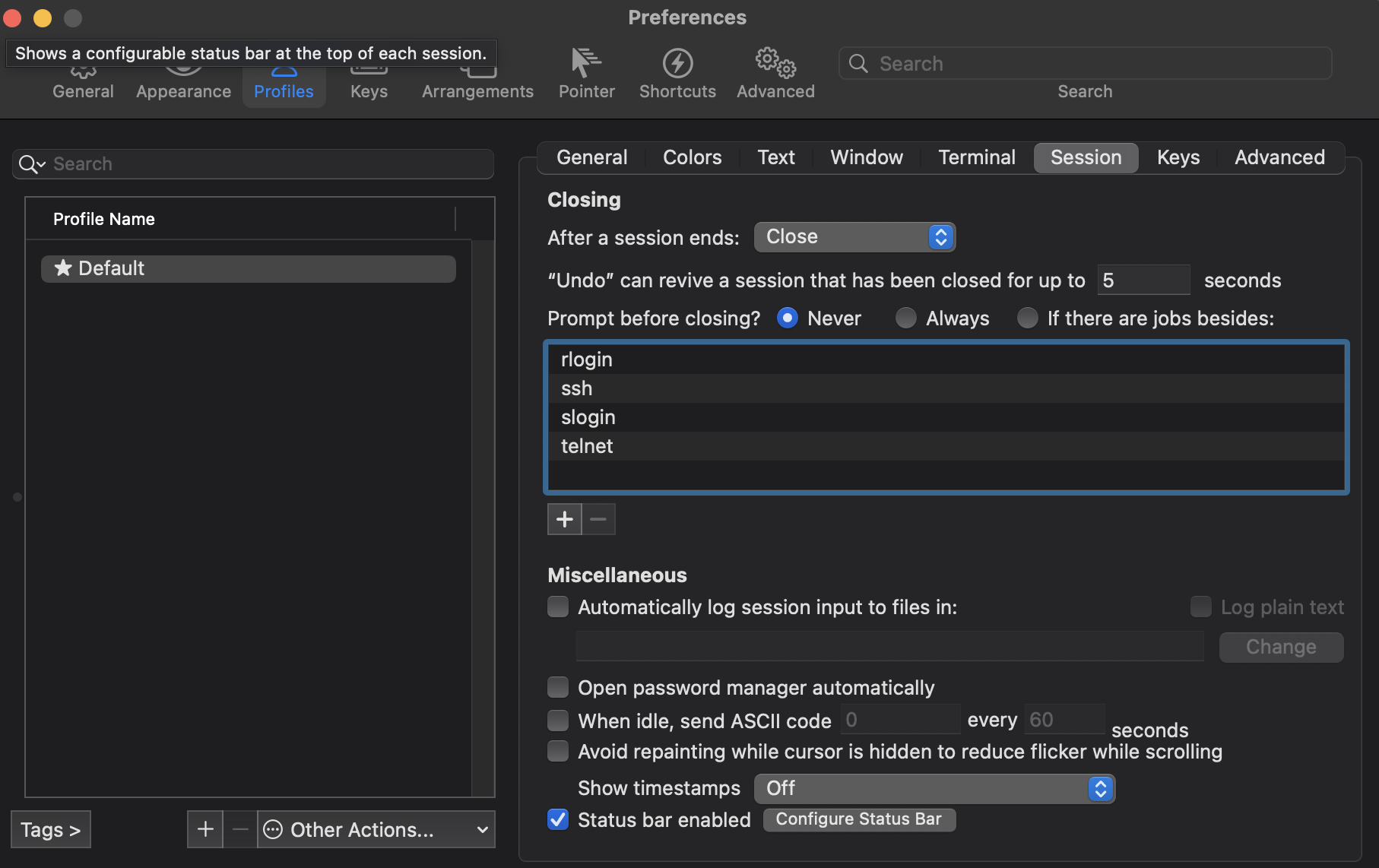Open the profile Advanced tab

[1279, 157]
